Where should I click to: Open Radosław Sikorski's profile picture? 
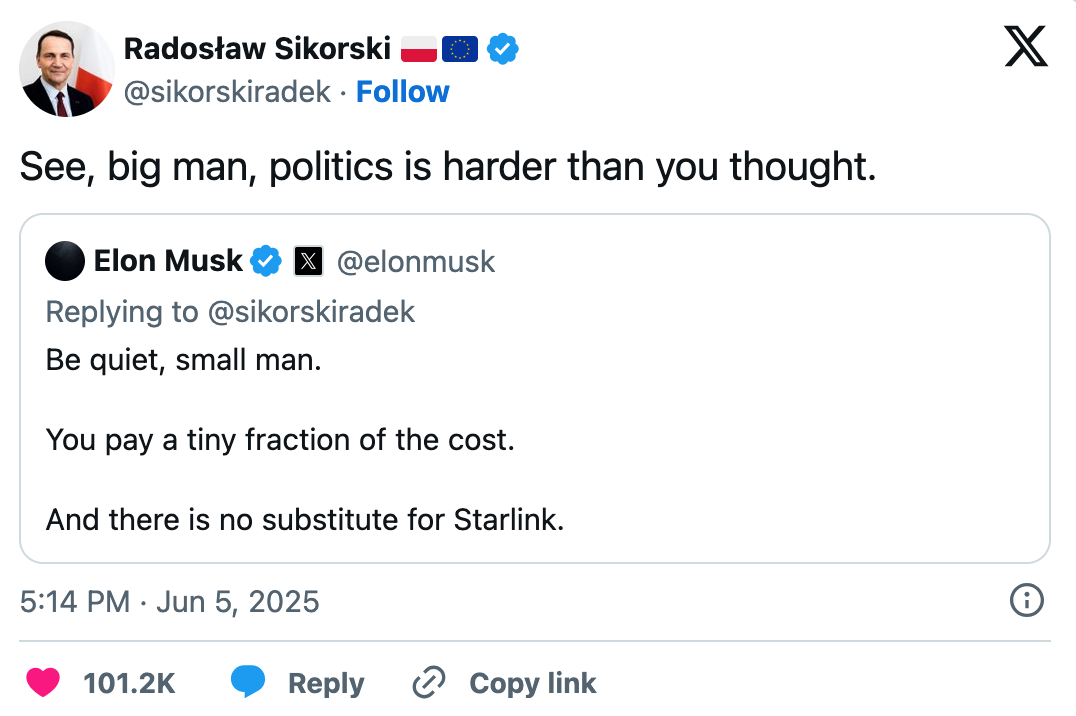(67, 69)
